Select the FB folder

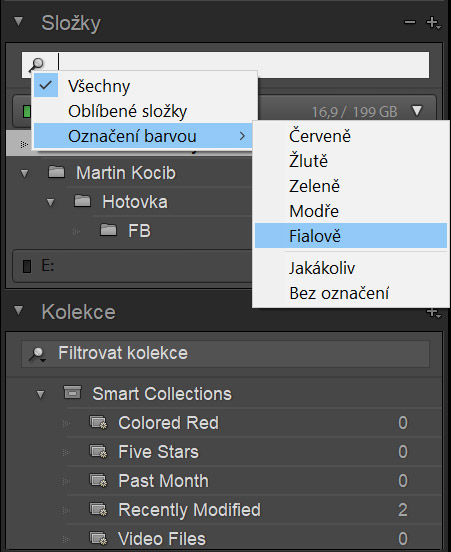pos(139,231)
